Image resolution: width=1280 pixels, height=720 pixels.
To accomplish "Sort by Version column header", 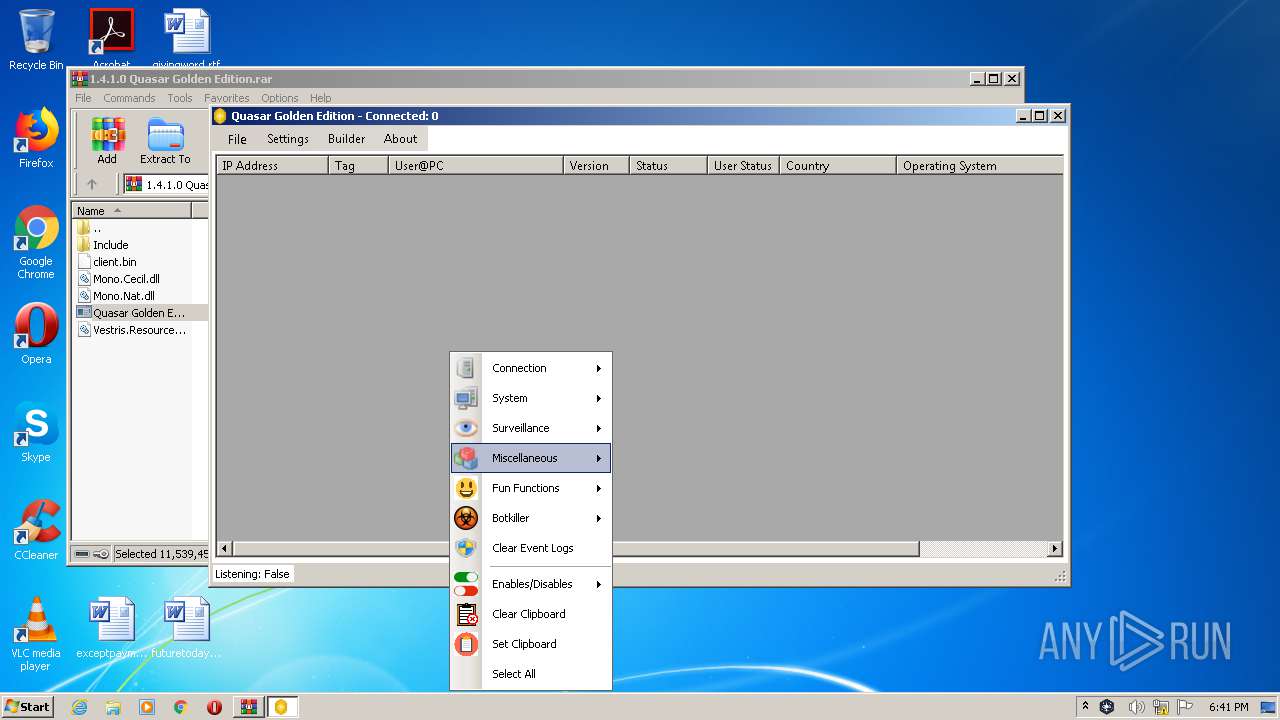I will [x=596, y=166].
